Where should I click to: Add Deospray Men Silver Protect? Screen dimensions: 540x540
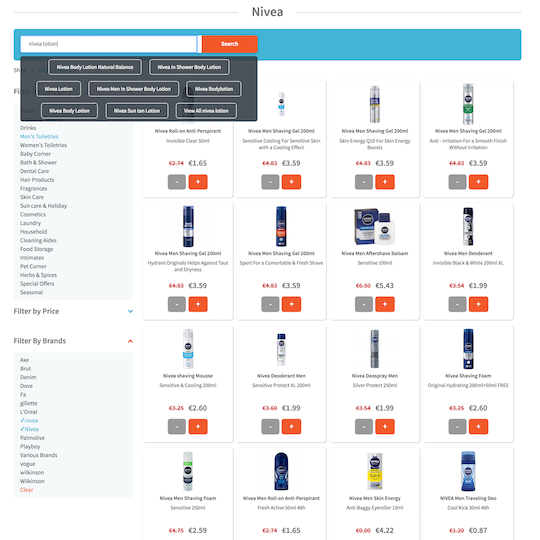pos(385,427)
